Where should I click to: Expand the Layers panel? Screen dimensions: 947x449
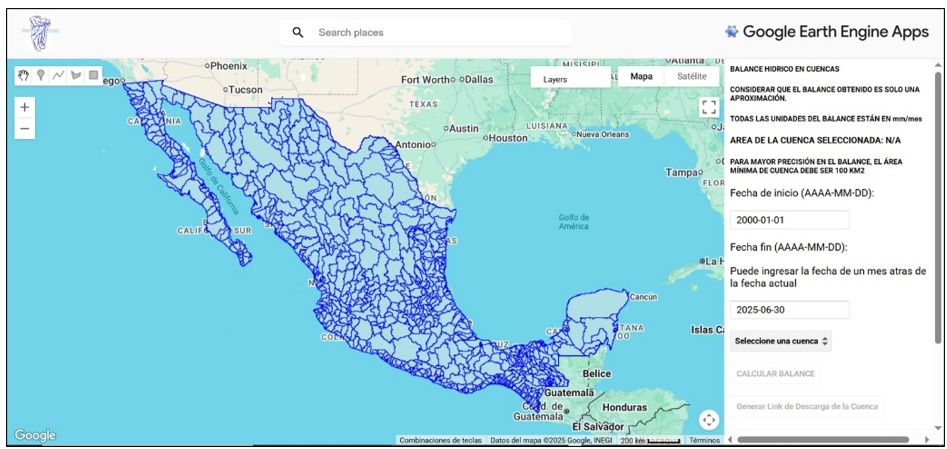coord(569,78)
